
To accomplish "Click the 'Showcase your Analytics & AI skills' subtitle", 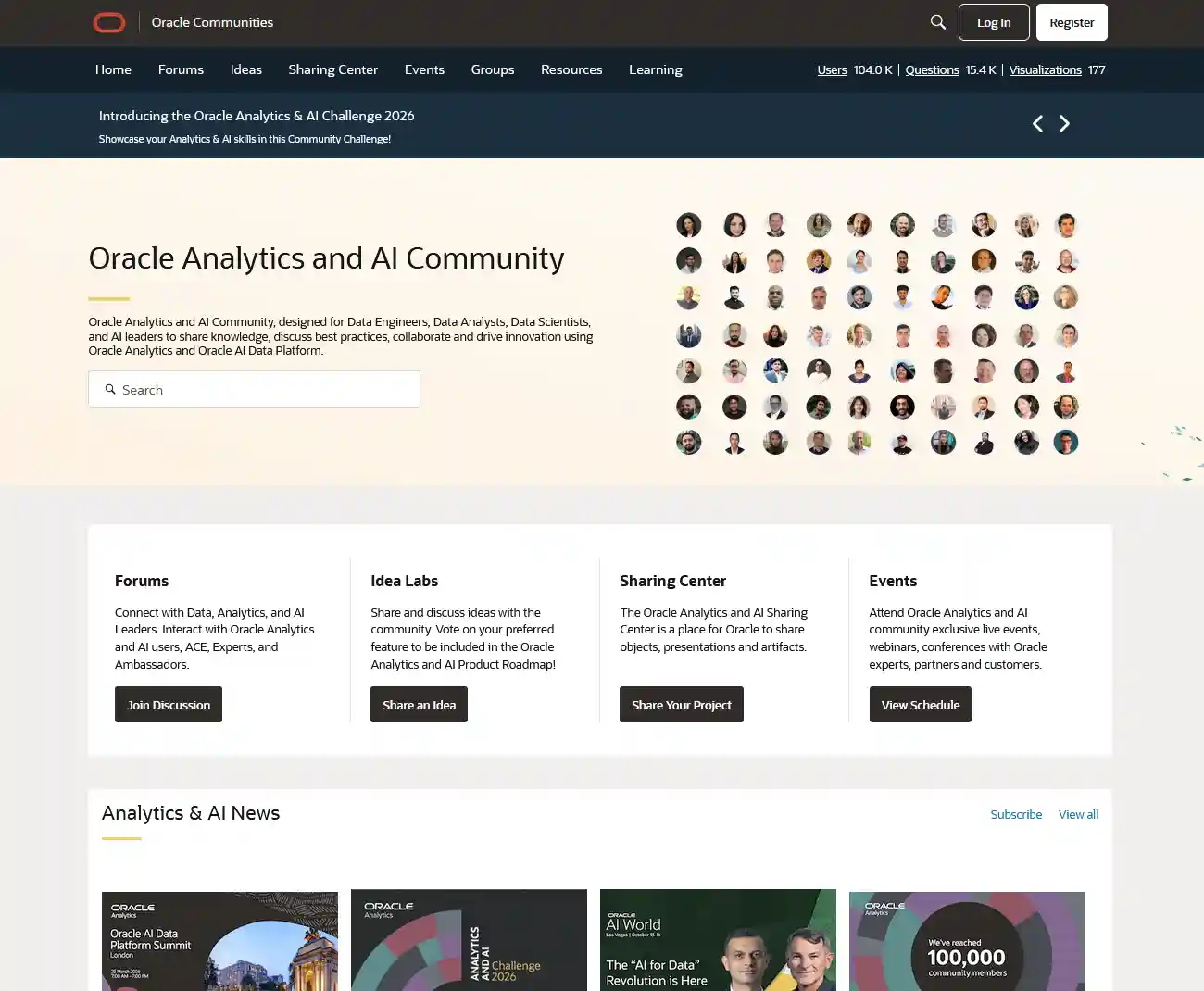I will pyautogui.click(x=245, y=139).
